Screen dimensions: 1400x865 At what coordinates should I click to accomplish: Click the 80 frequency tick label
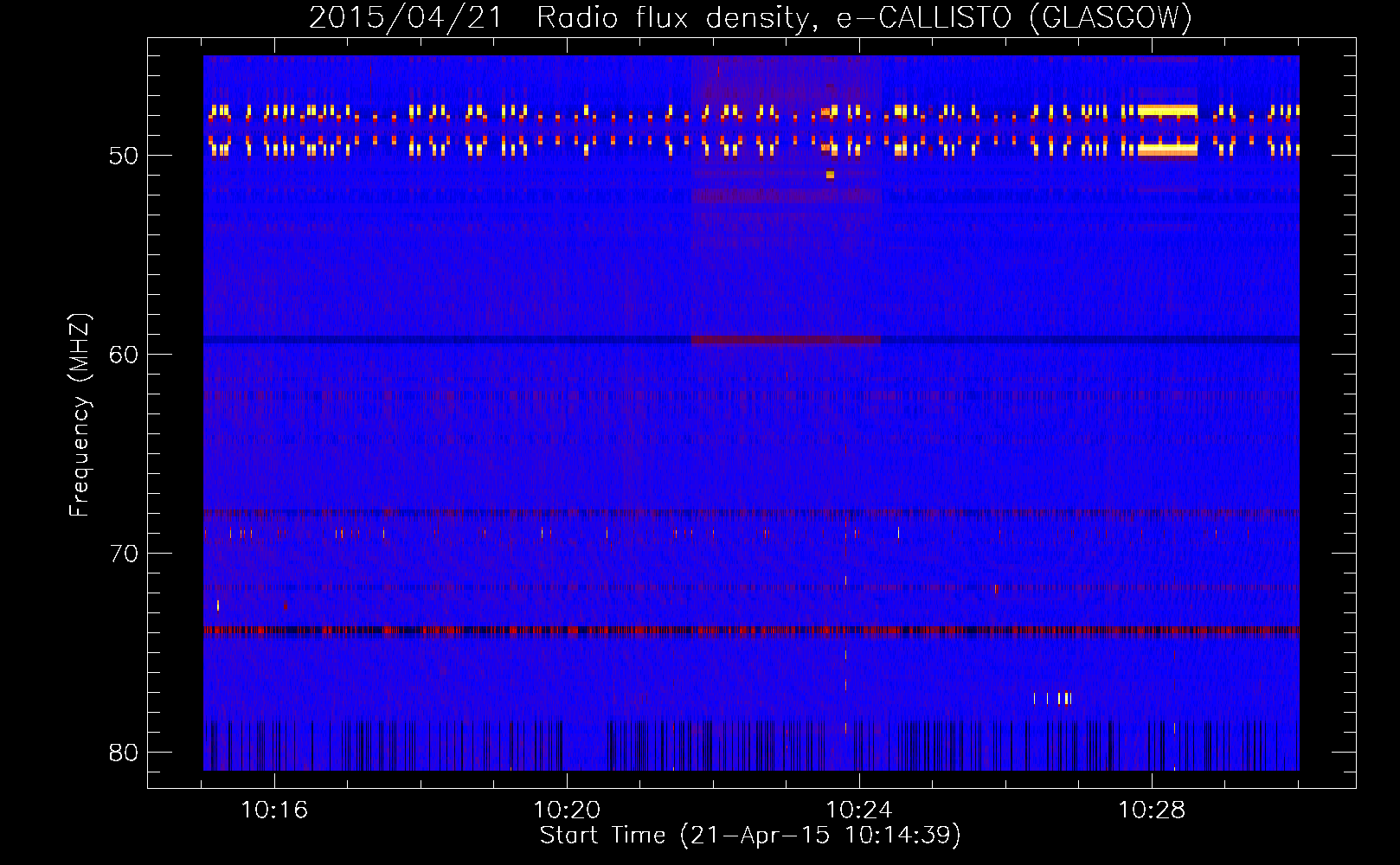(124, 753)
